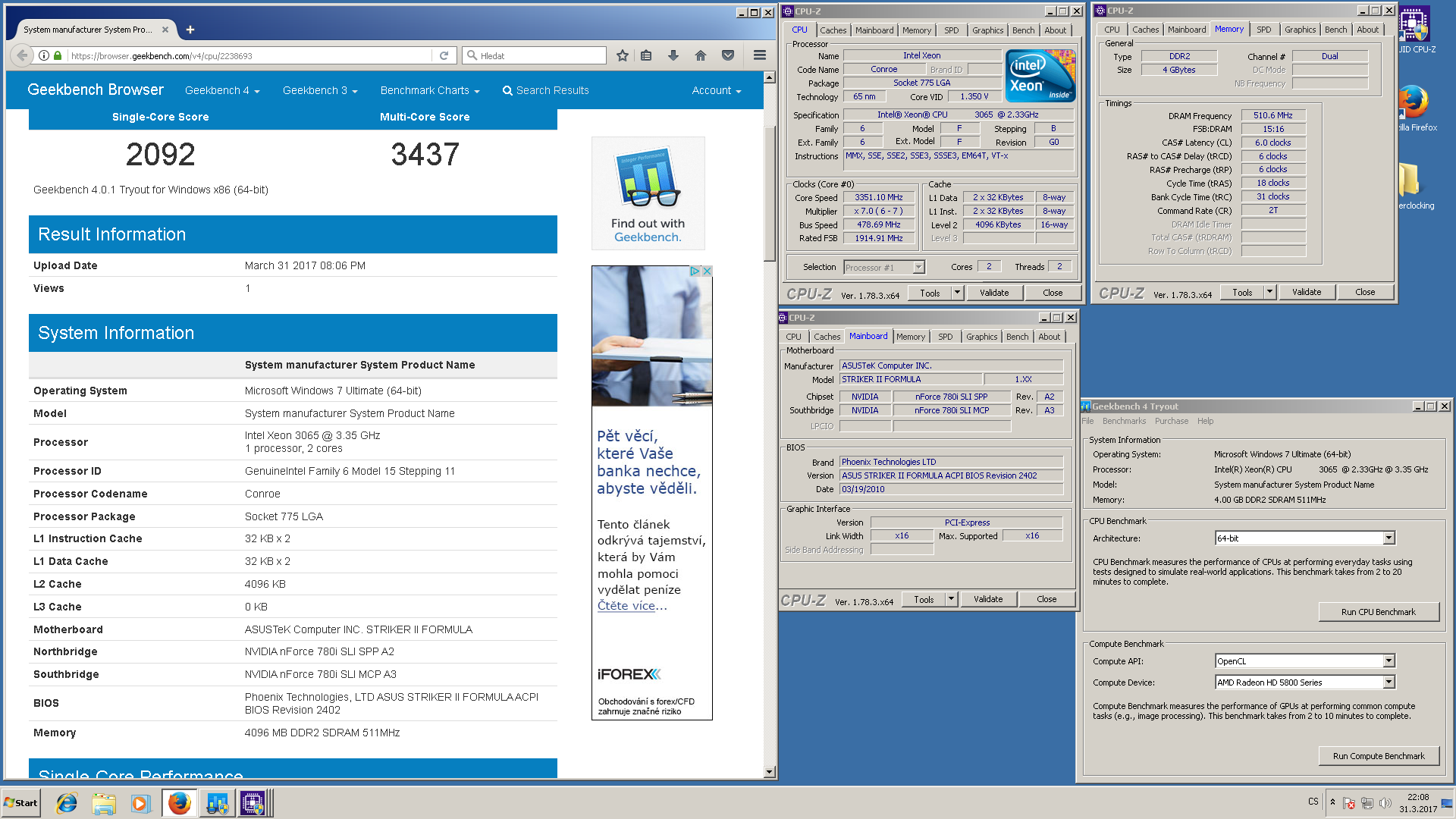Go back in Firefox

pyautogui.click(x=22, y=55)
